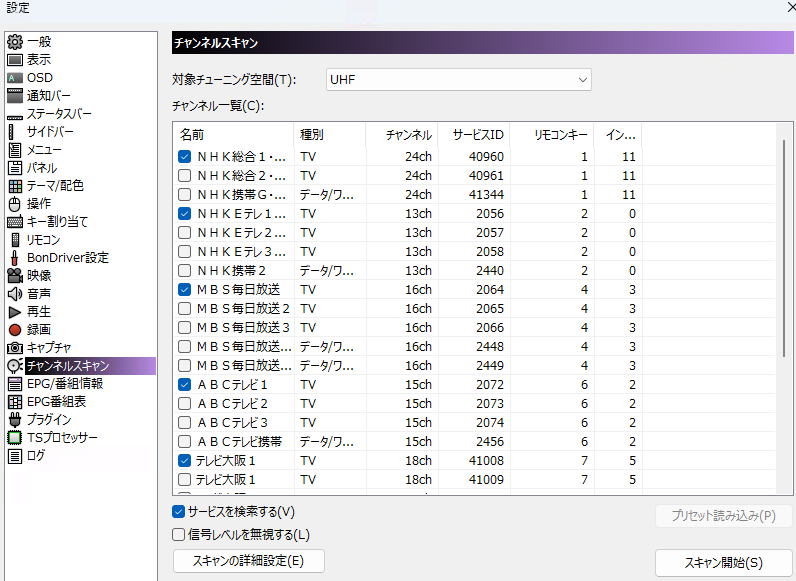The image size is (796, 581).
Task: Sort channels by サービスID column header
Action: [476, 134]
